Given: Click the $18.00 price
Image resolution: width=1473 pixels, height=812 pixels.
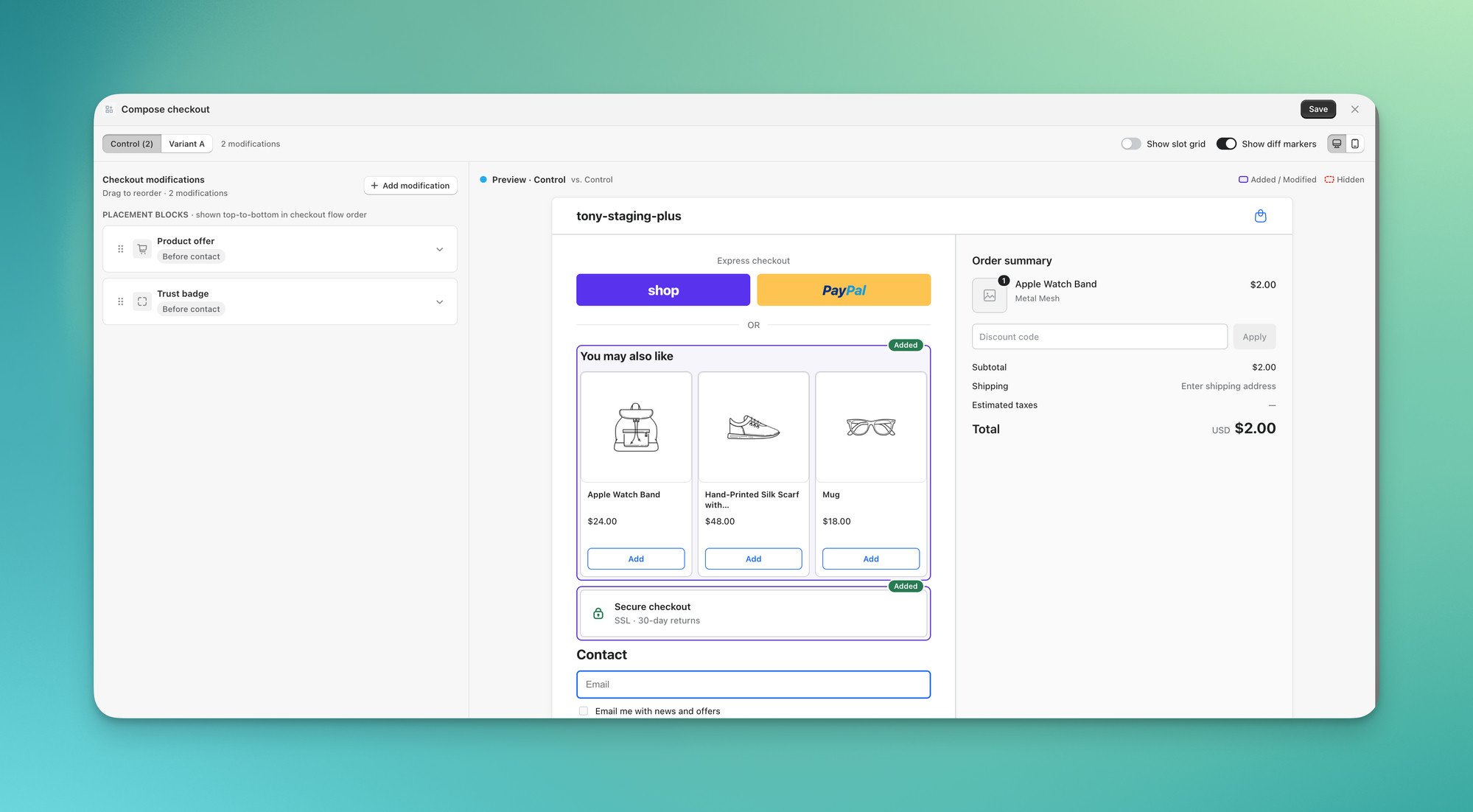Looking at the screenshot, I should point(836,521).
